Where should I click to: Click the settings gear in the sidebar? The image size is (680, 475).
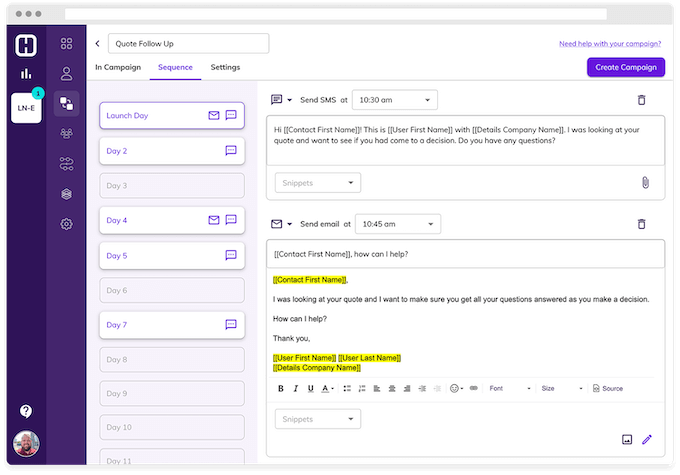point(67,224)
